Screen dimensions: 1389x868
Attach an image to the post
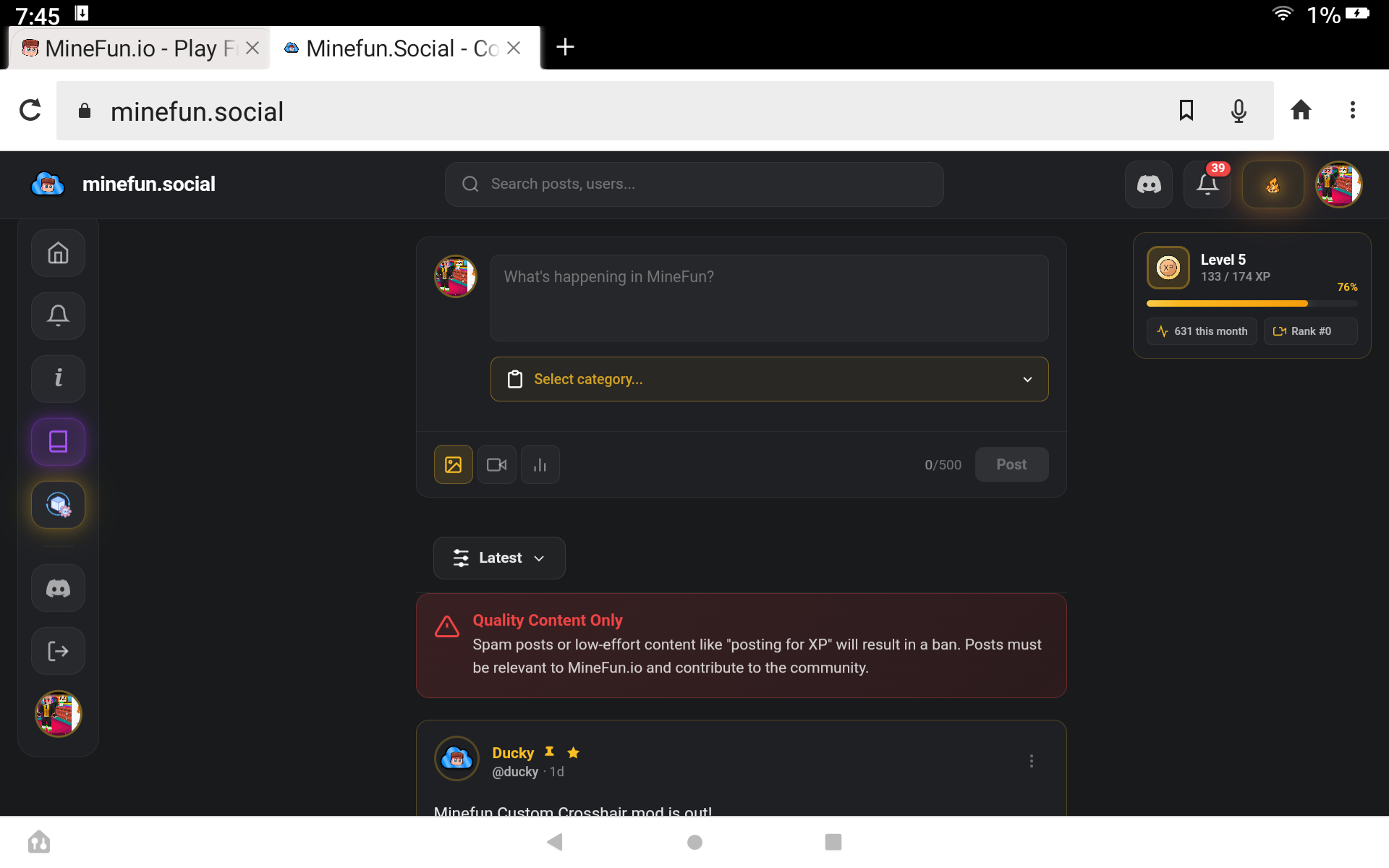453,464
